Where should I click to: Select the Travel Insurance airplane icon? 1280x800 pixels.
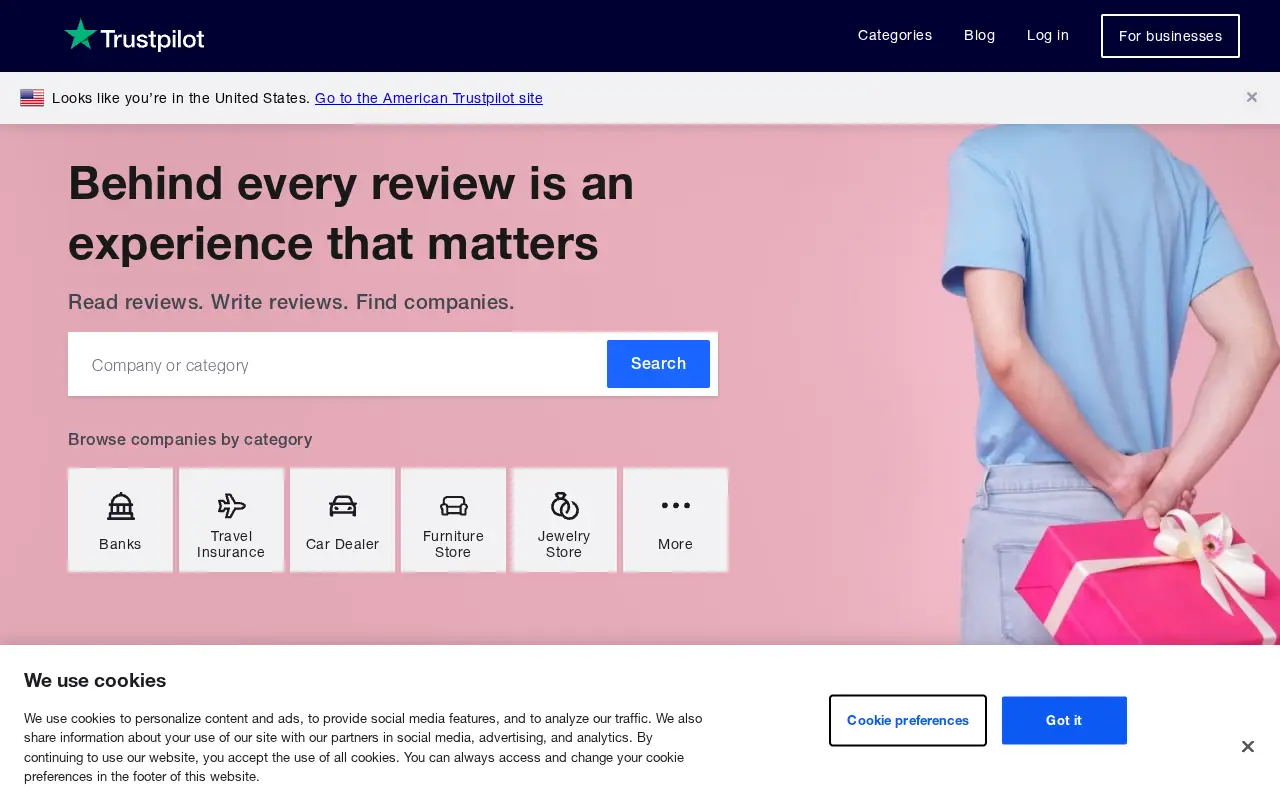pyautogui.click(x=231, y=506)
